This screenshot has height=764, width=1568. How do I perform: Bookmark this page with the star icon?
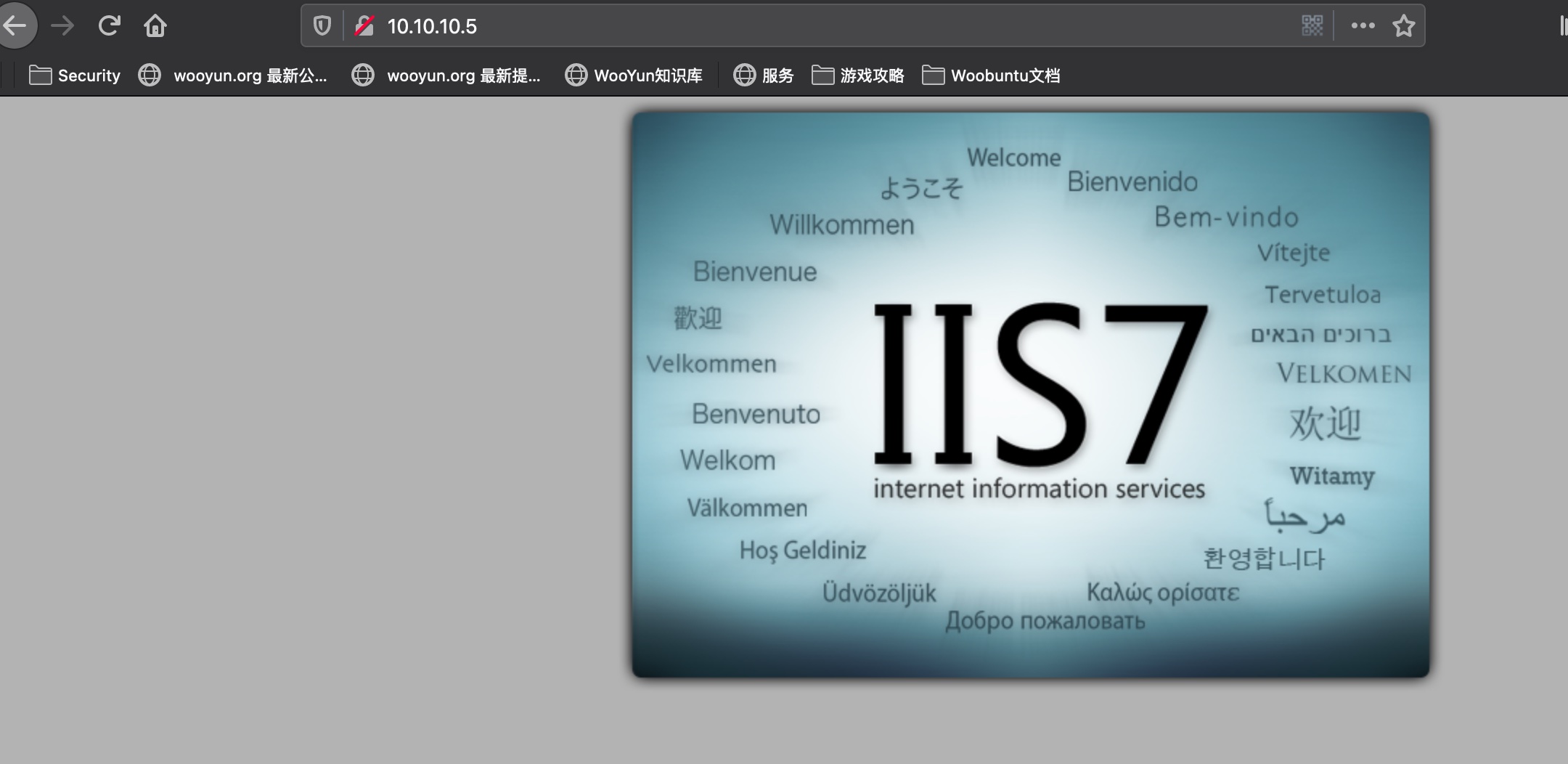pyautogui.click(x=1404, y=26)
